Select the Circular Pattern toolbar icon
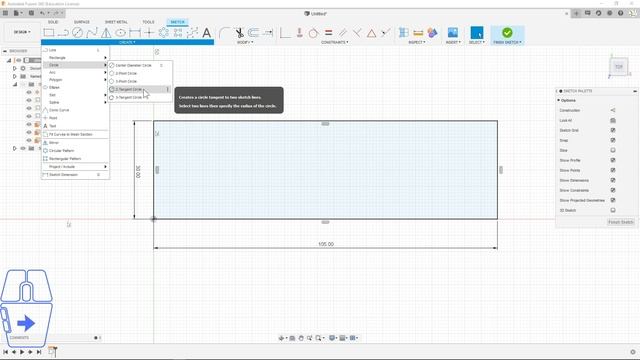The width and height of the screenshot is (640, 360). (x=164, y=33)
